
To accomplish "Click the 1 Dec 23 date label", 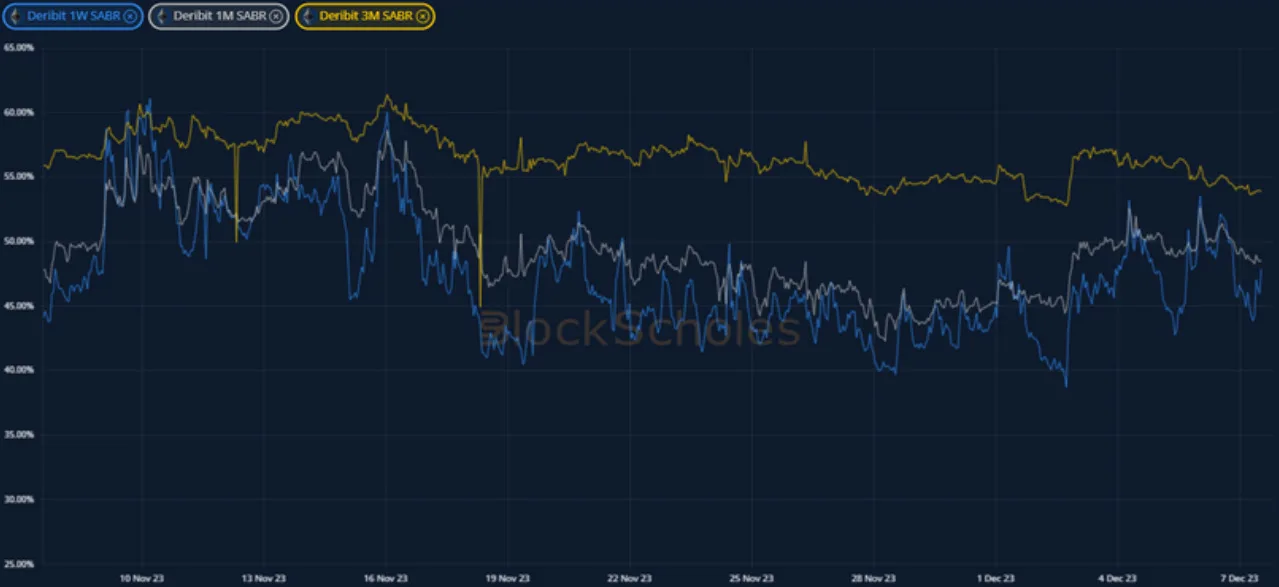I will pyautogui.click(x=995, y=579).
